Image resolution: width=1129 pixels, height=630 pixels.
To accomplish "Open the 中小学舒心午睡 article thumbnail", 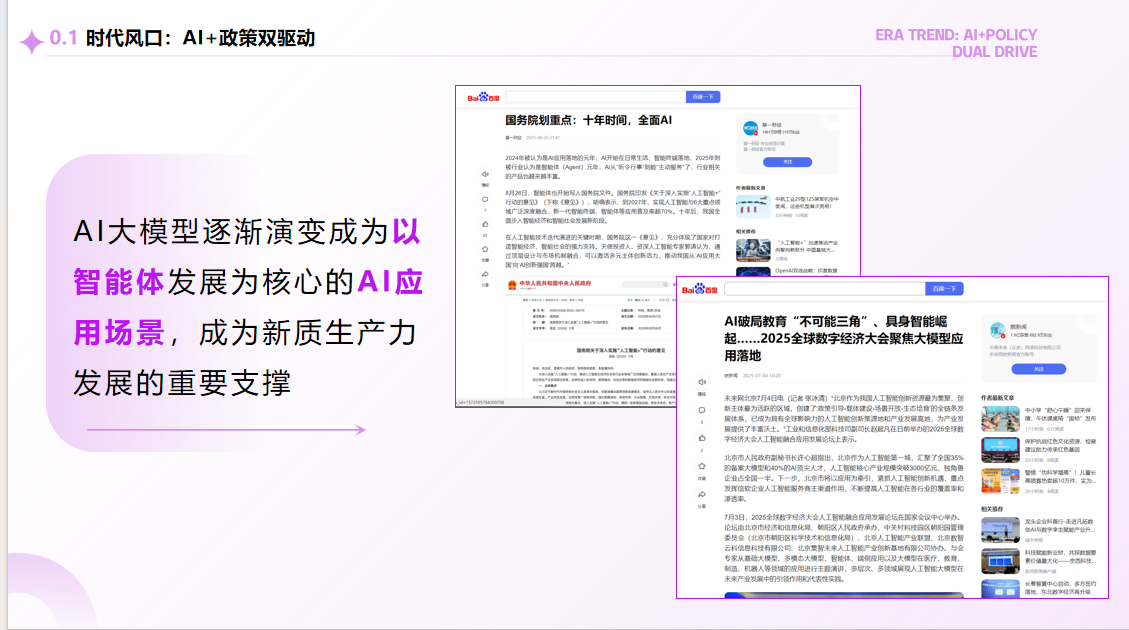I will [1000, 419].
